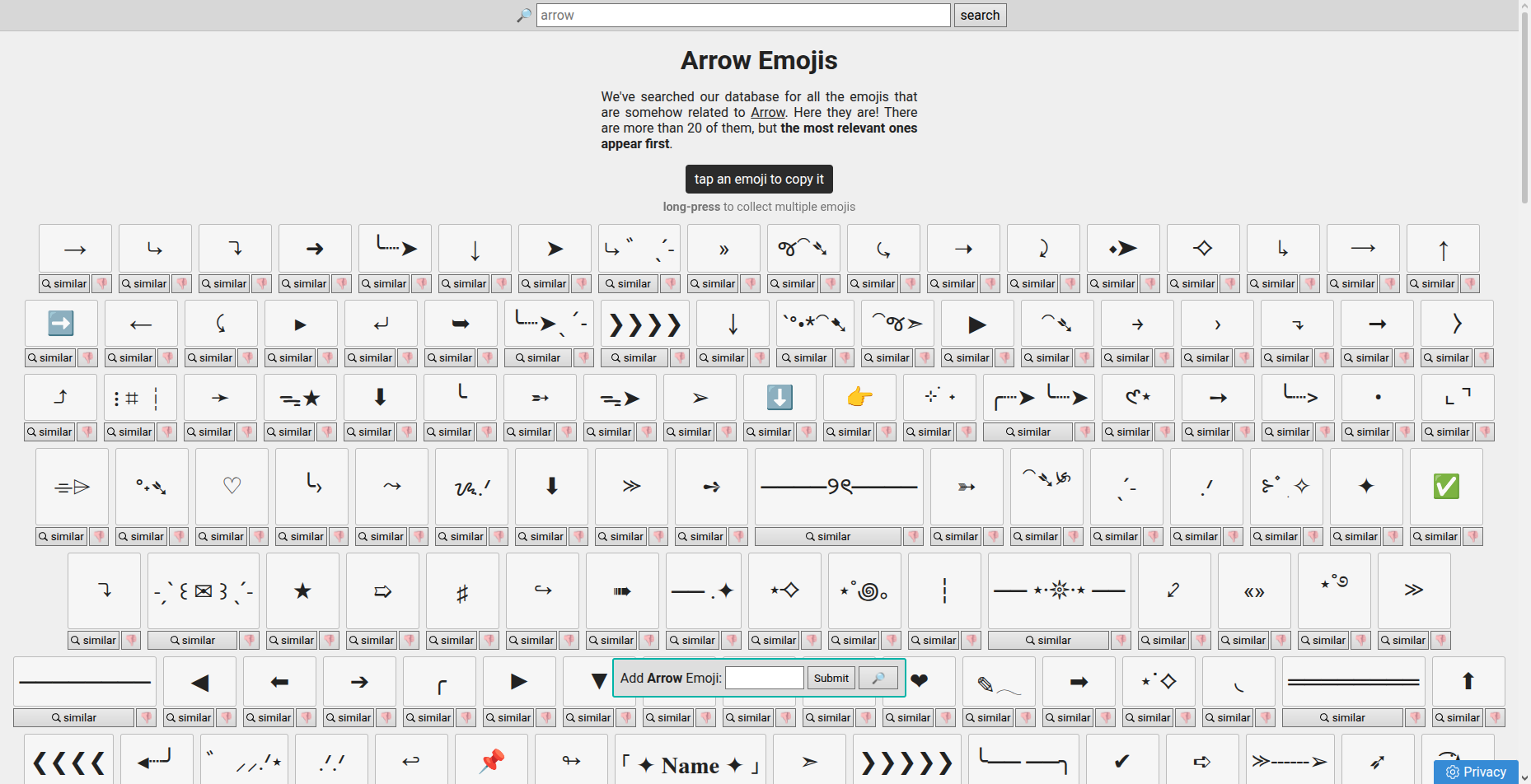Copy the bold check mark emoji

1122,760
